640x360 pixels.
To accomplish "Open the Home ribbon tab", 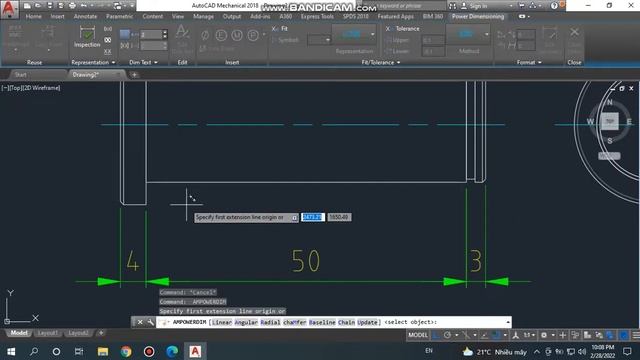I will (x=33, y=17).
